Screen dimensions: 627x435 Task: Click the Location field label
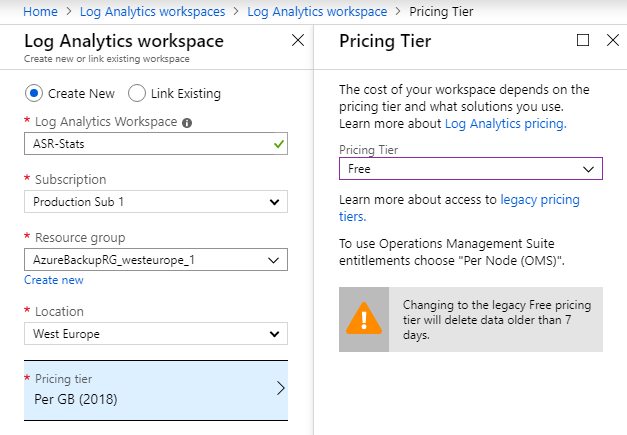(x=59, y=311)
